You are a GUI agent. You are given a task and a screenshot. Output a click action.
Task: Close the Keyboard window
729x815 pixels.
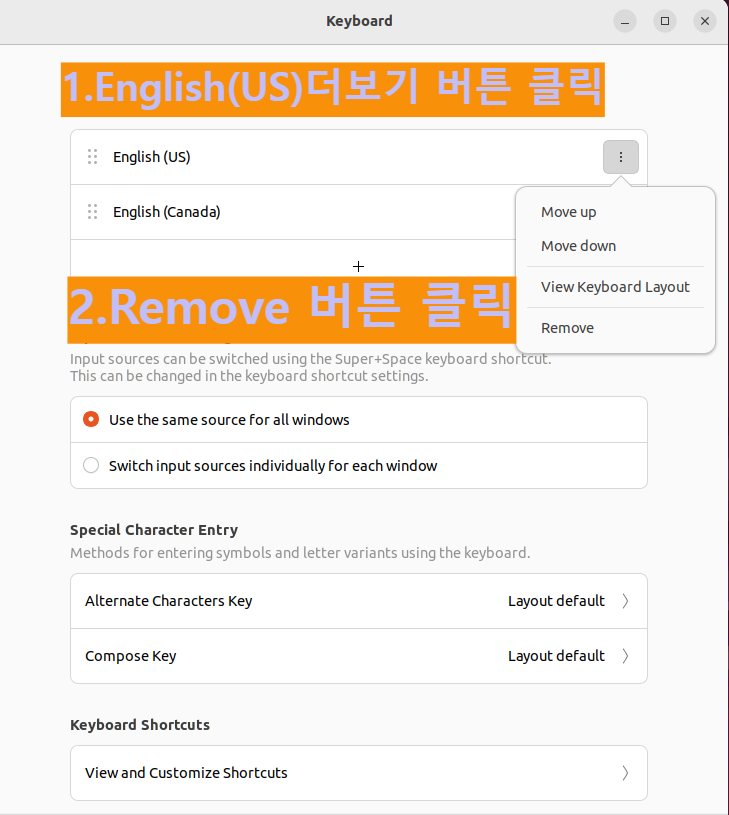[x=705, y=21]
